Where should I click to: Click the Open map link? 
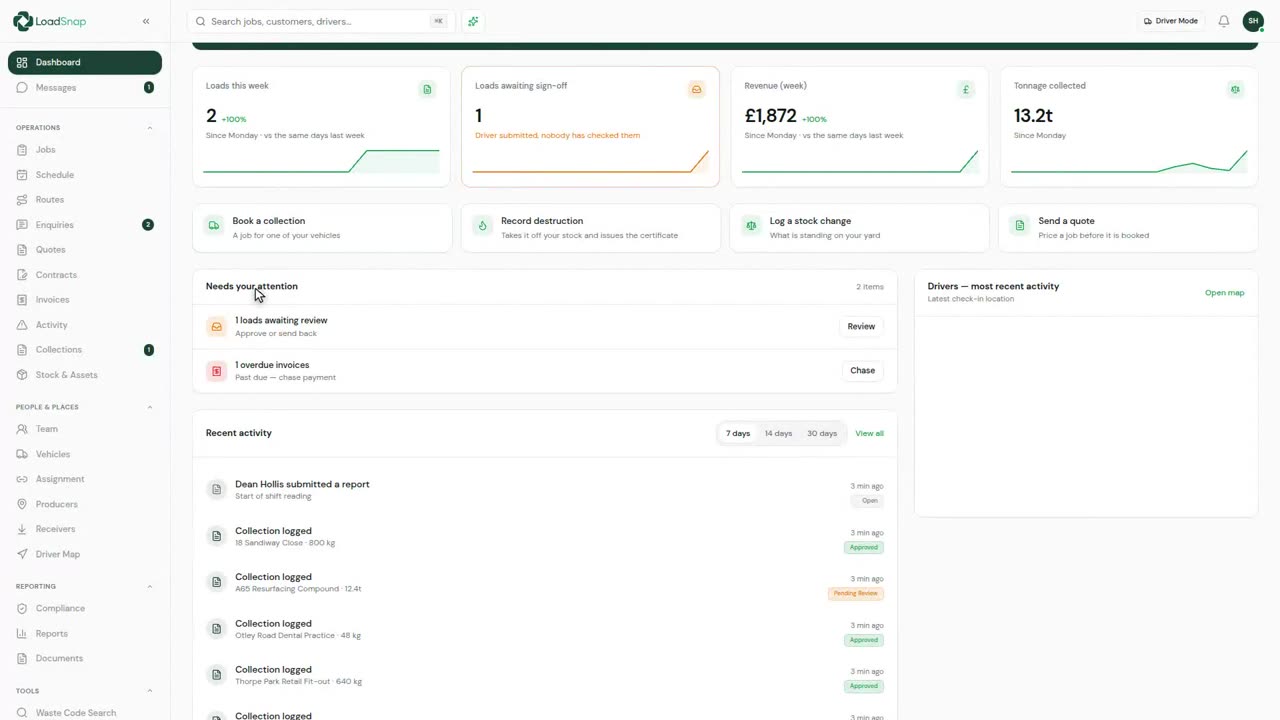[x=1224, y=293]
